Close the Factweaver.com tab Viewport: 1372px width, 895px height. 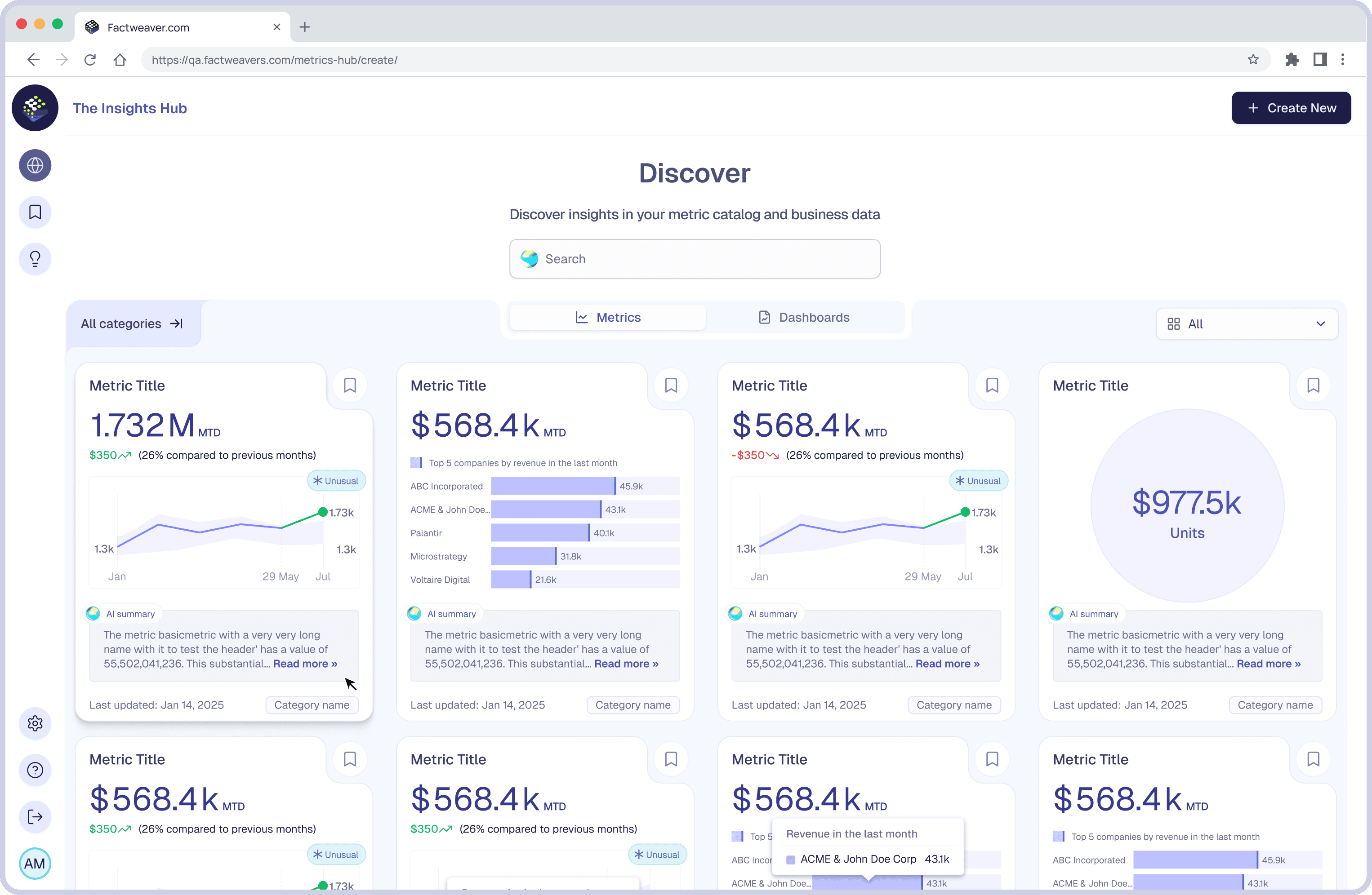pyautogui.click(x=277, y=27)
